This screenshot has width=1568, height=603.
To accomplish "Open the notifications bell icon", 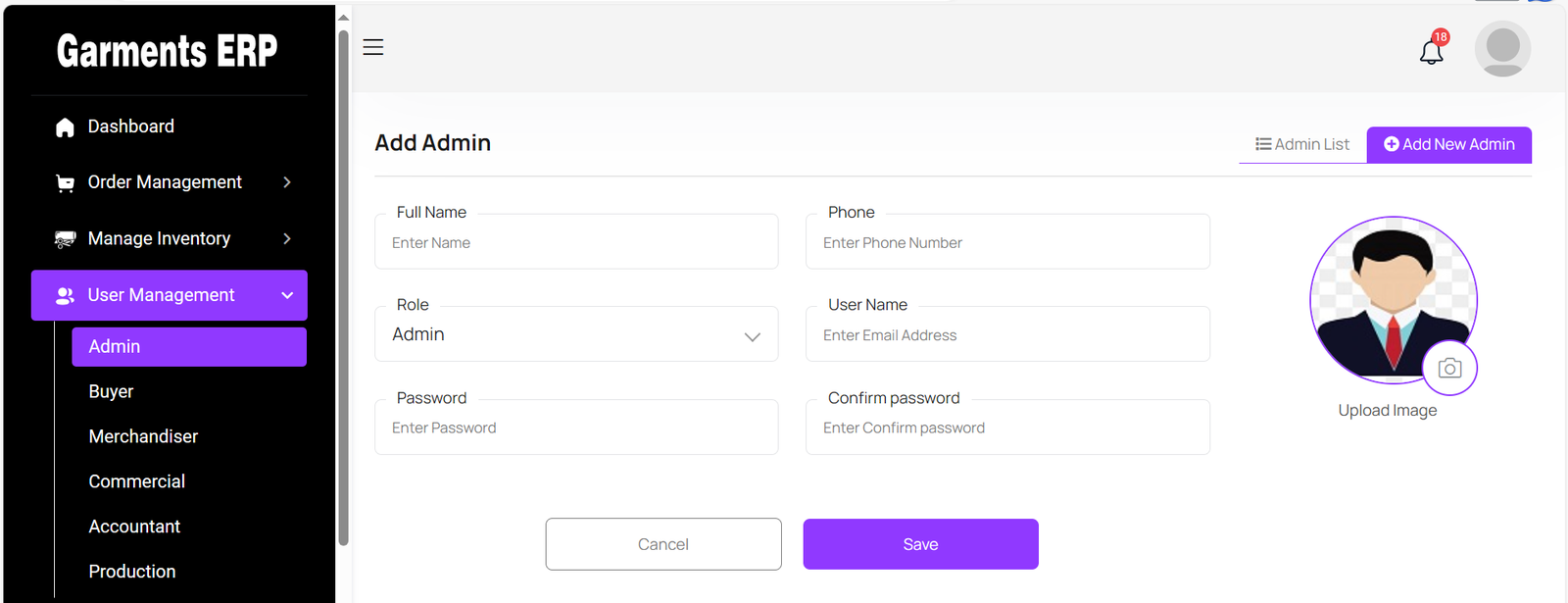I will pyautogui.click(x=1431, y=51).
